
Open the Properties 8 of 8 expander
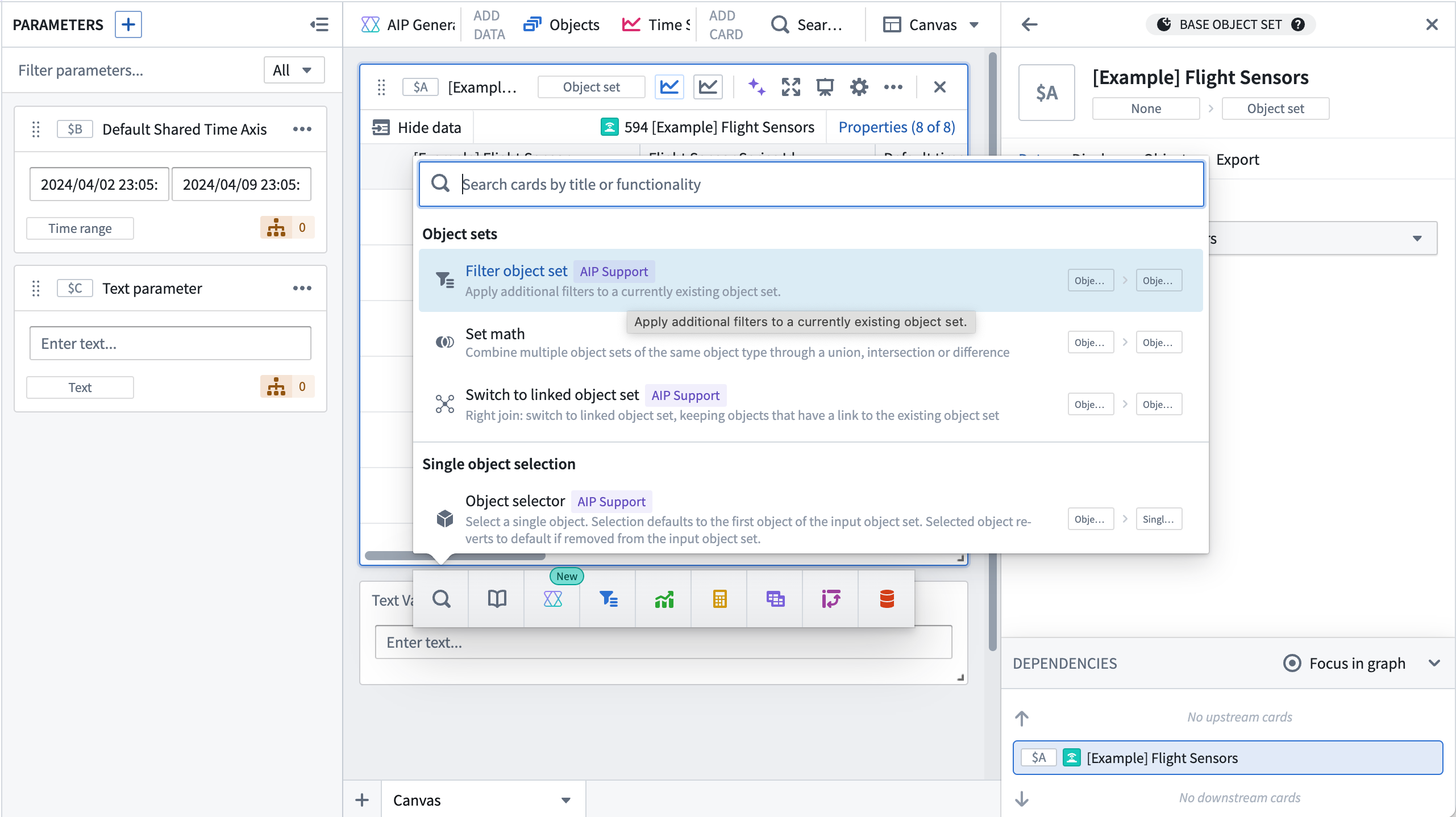(x=898, y=126)
